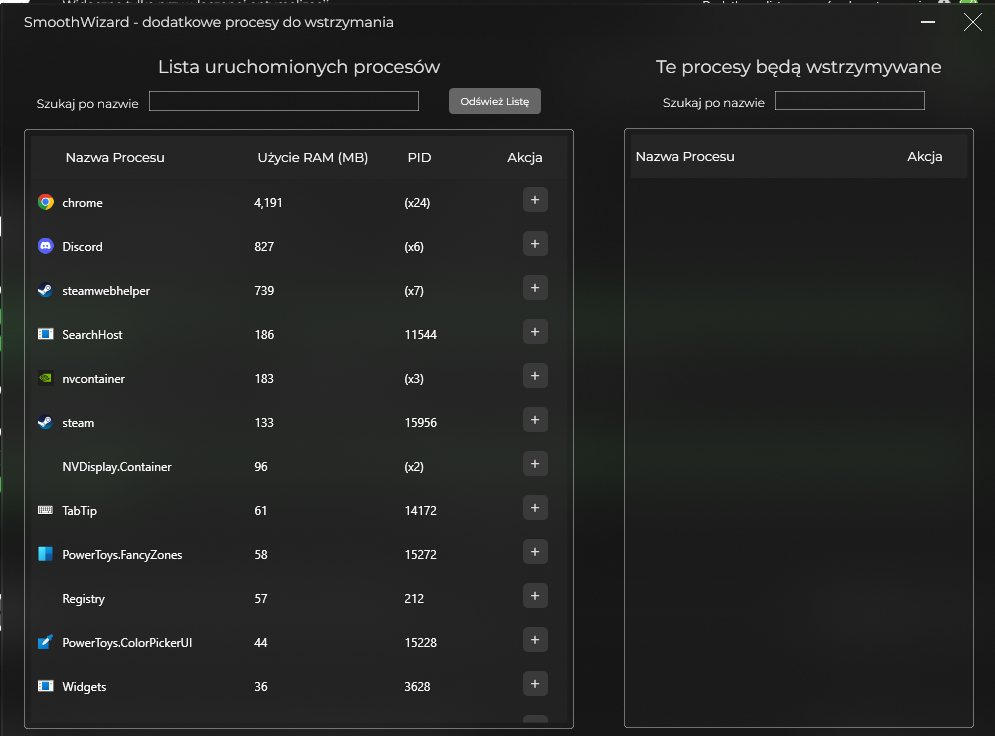The height and width of the screenshot is (736, 995).
Task: Click the chrome process icon
Action: 45,202
